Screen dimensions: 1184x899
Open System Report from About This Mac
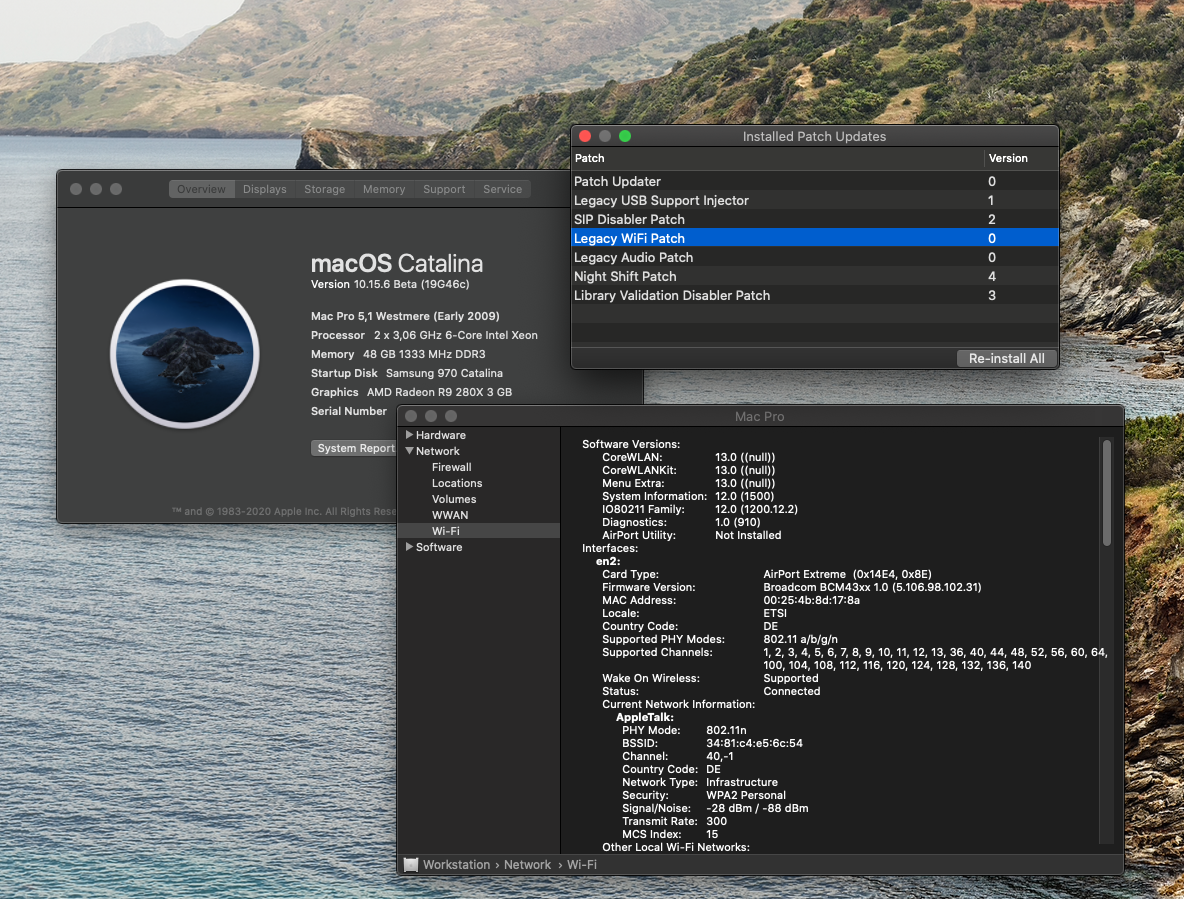click(355, 448)
